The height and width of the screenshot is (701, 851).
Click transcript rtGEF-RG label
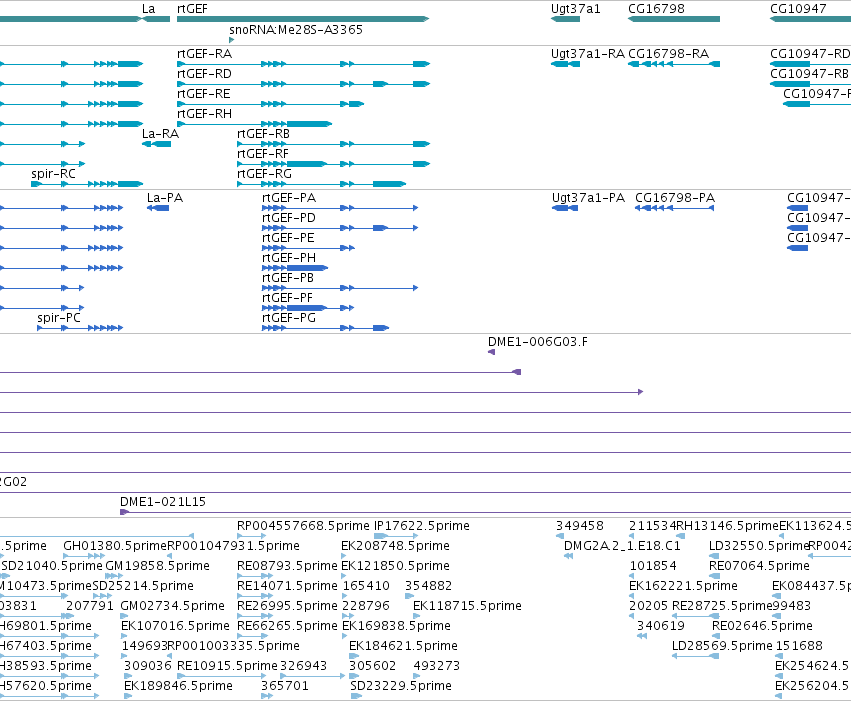pos(264,174)
